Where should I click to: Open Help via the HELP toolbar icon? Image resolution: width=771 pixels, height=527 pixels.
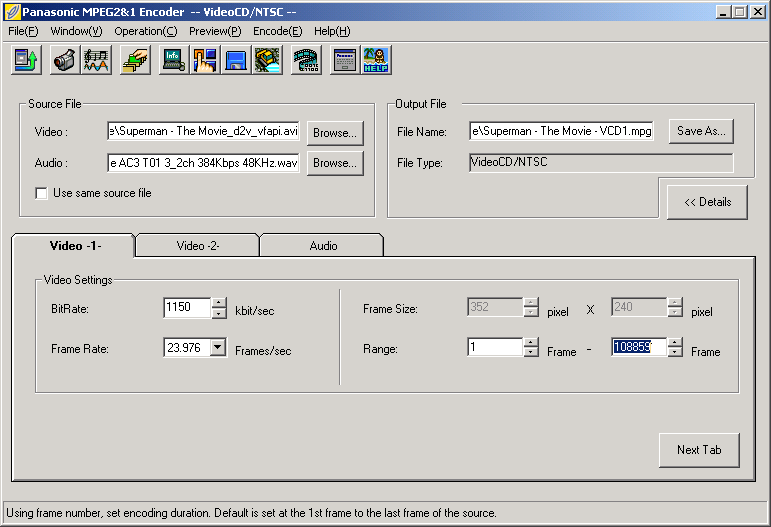click(376, 60)
